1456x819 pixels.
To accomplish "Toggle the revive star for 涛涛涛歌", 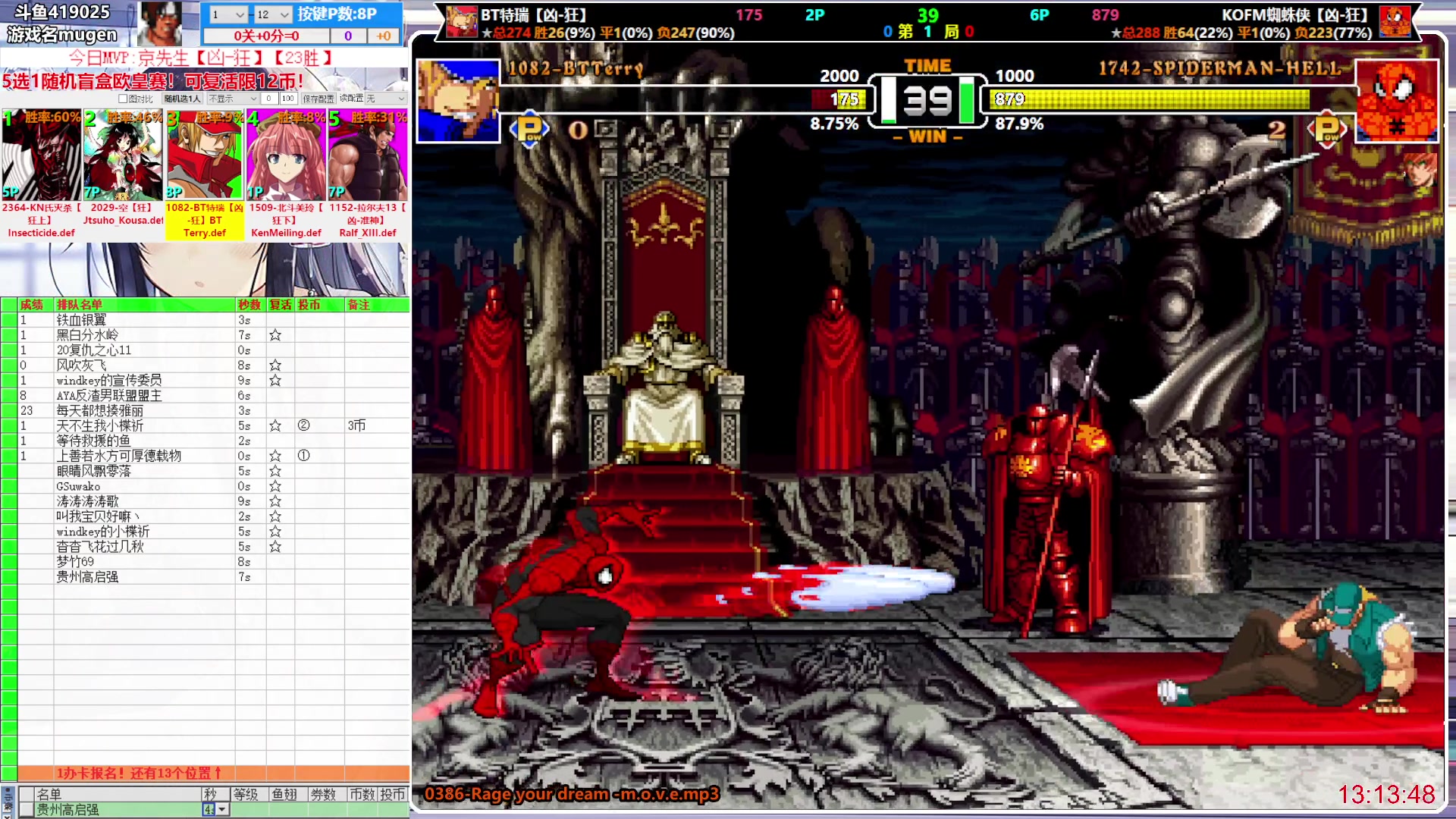I will pyautogui.click(x=275, y=501).
